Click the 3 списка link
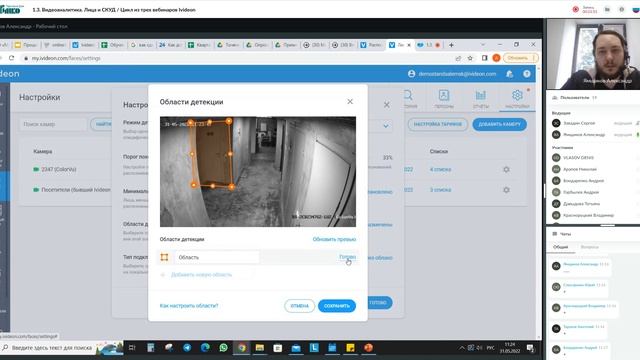The height and width of the screenshot is (360, 640). (440, 190)
